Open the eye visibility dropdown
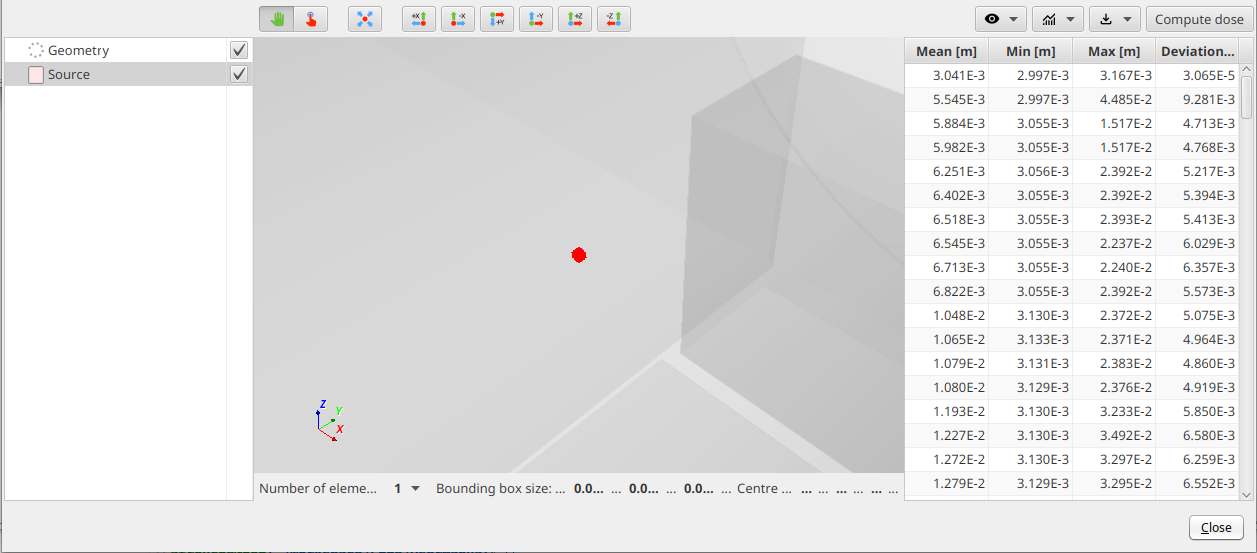Viewport: 1257px width, 553px height. click(1001, 19)
